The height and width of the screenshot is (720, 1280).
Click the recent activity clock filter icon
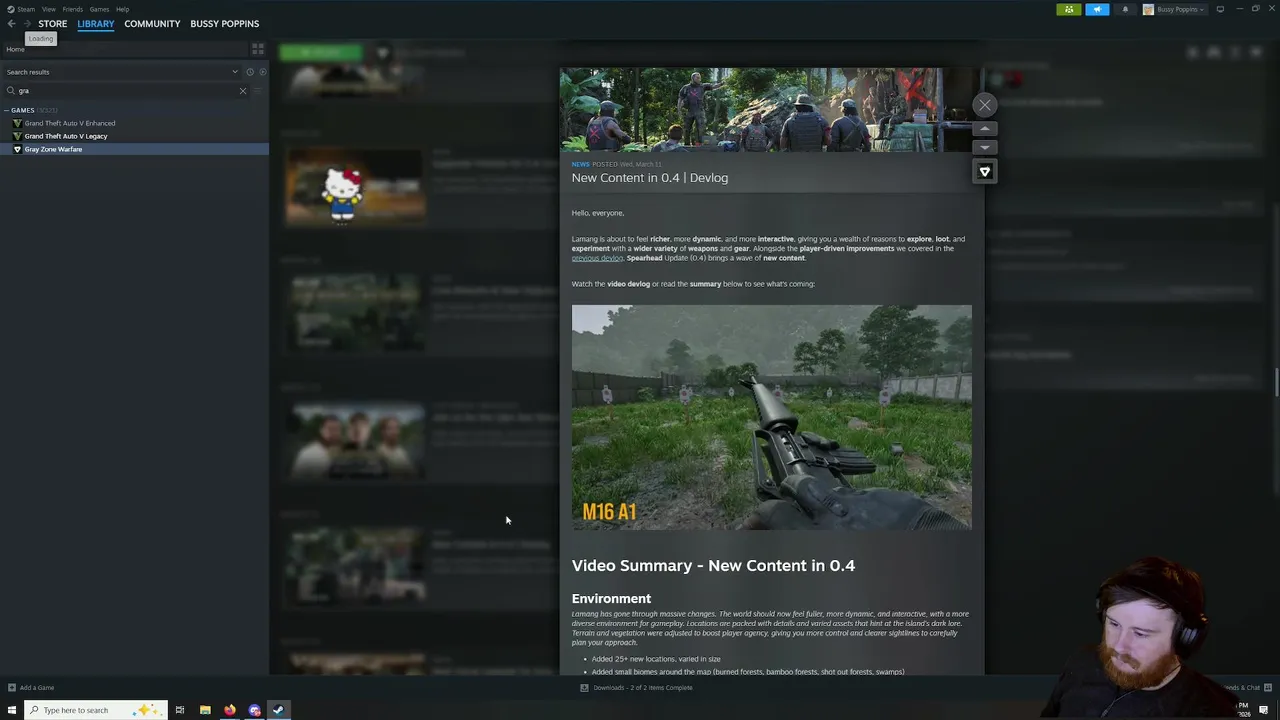[x=250, y=72]
